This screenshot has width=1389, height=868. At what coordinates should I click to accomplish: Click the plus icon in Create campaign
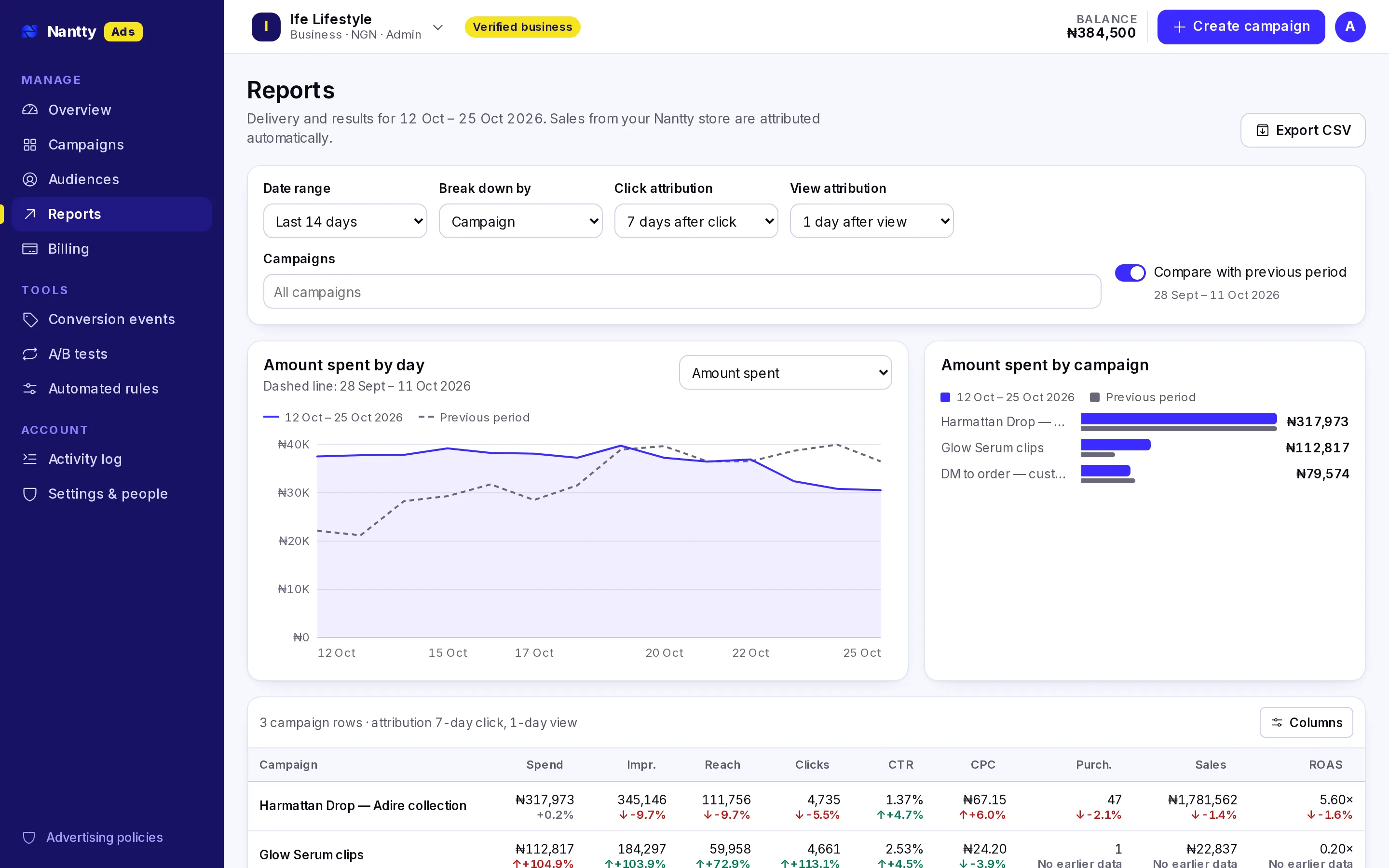point(1180,27)
